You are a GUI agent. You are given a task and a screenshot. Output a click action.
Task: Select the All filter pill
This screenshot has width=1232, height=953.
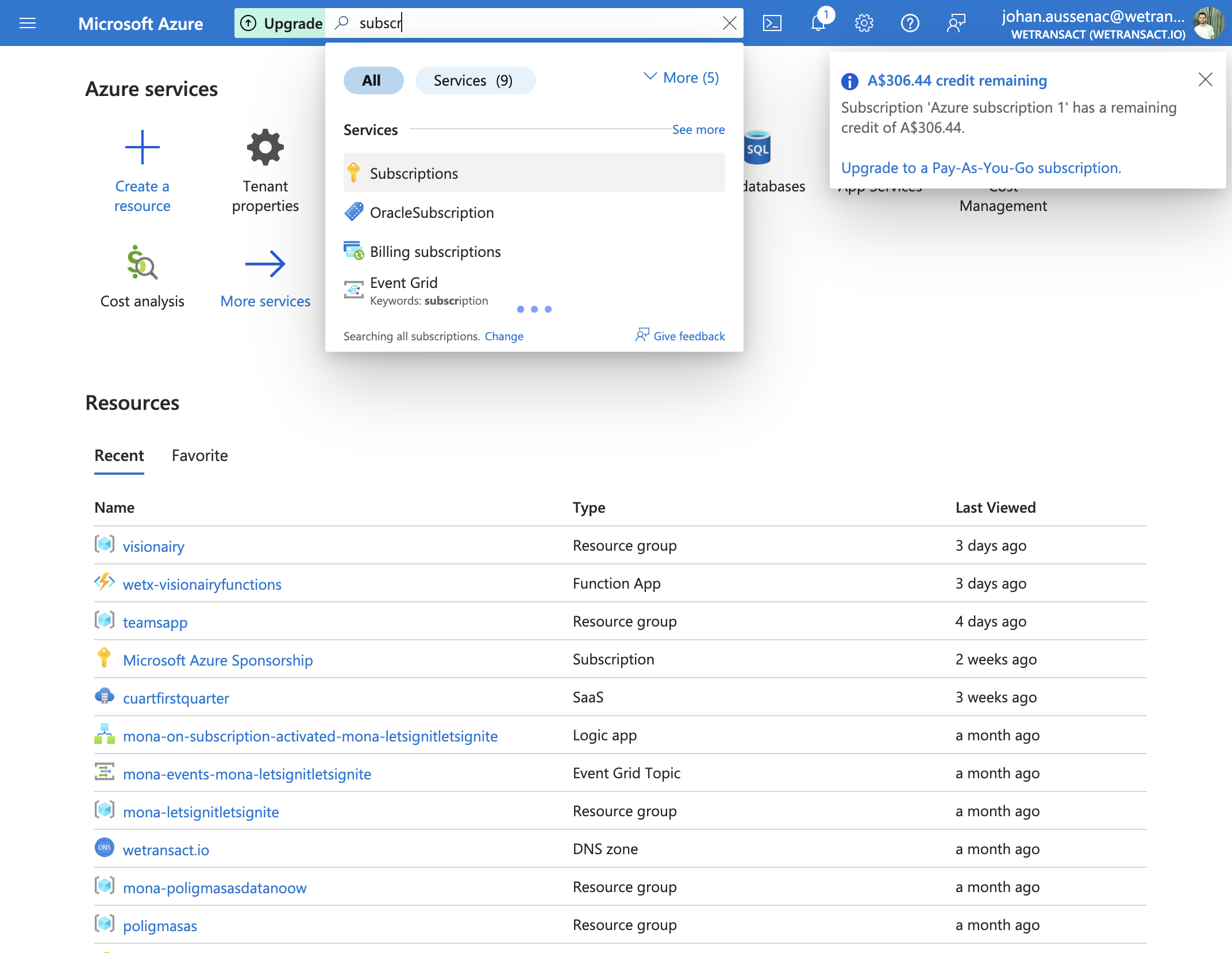pos(373,80)
